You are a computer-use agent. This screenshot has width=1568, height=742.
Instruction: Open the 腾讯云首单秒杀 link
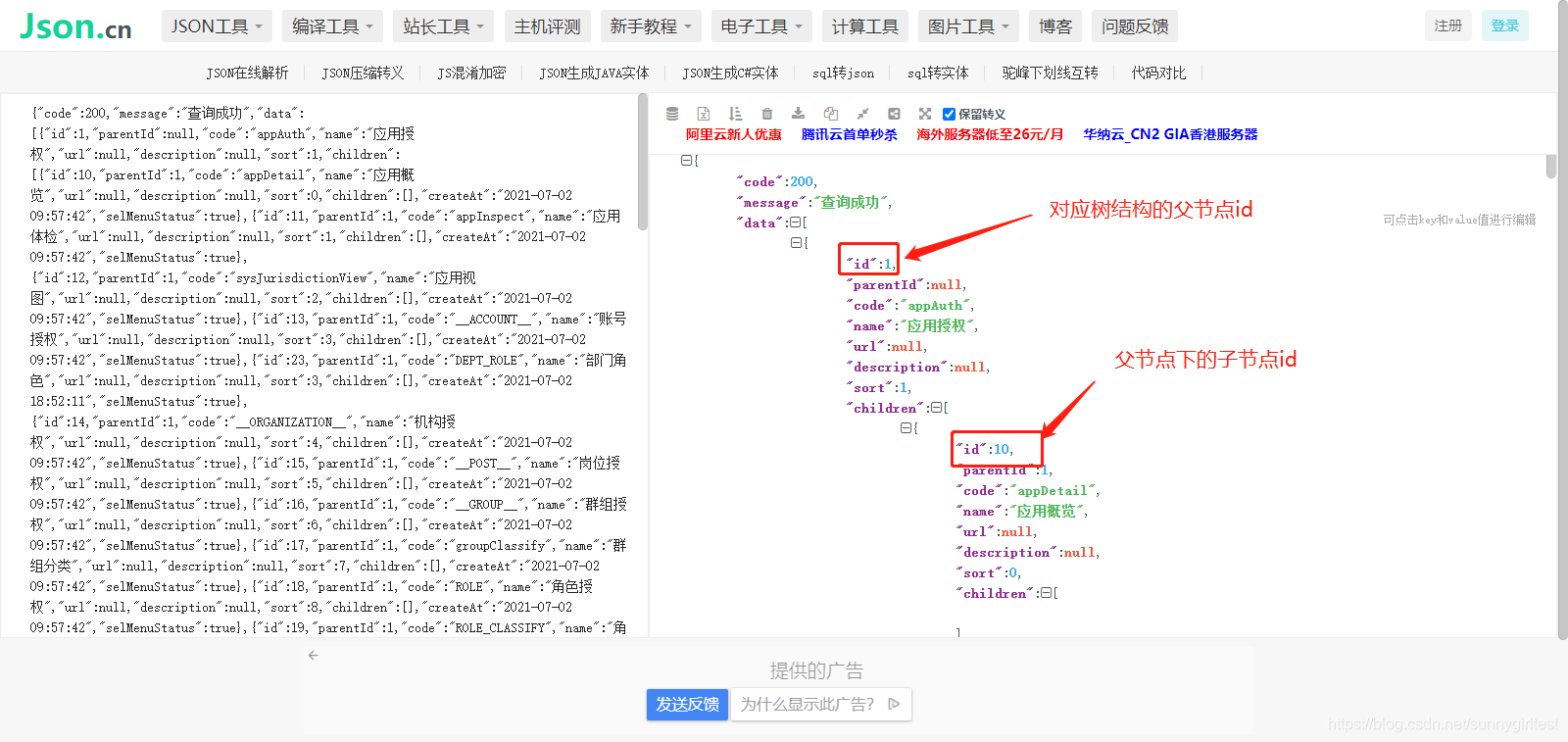click(850, 134)
